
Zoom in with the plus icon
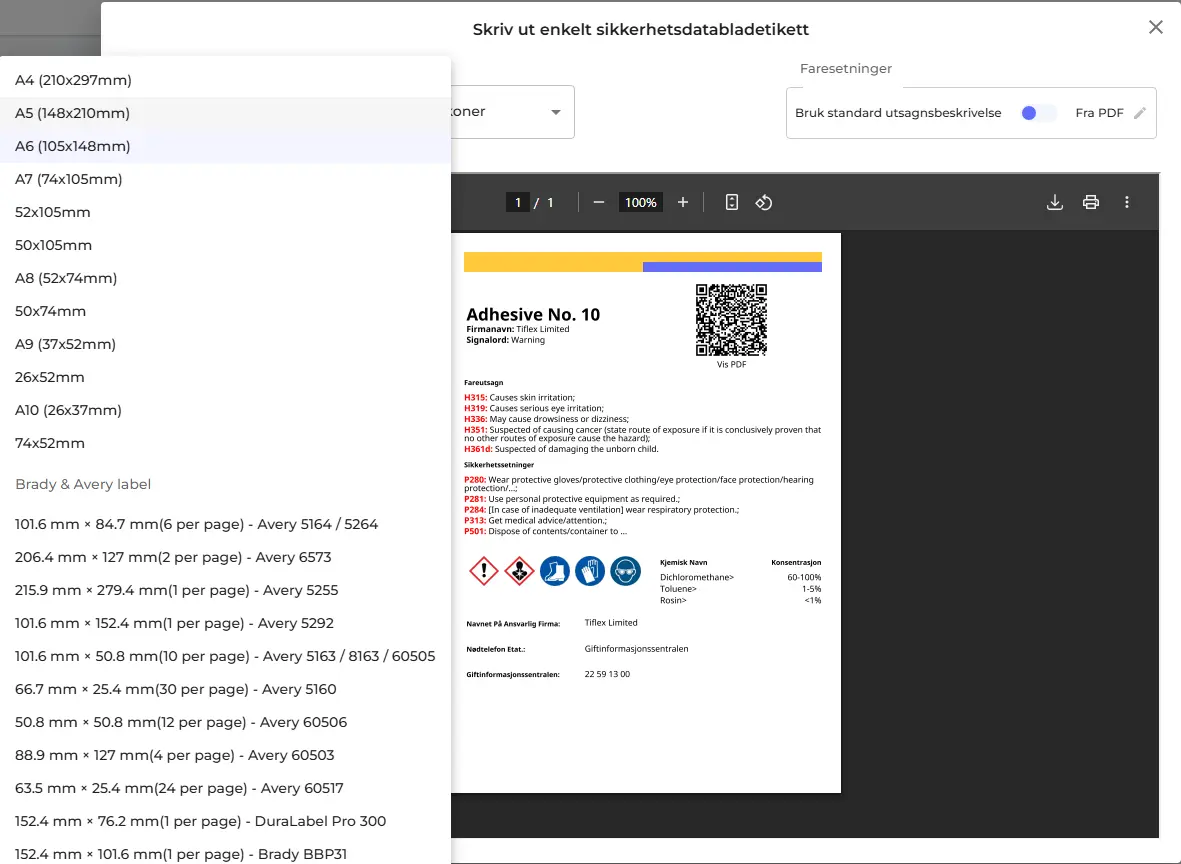(x=683, y=203)
